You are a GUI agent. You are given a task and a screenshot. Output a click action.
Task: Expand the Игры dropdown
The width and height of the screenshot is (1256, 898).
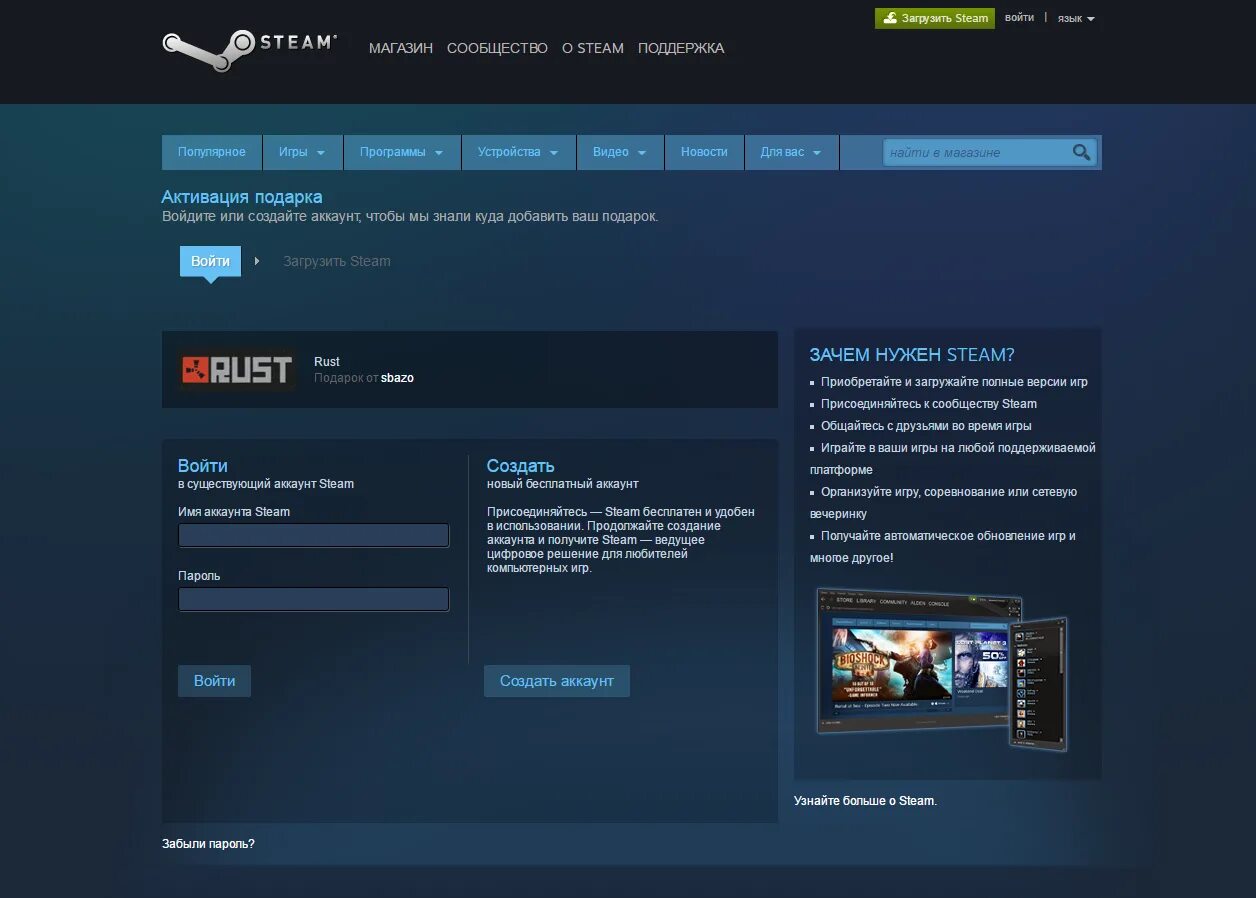[x=303, y=152]
